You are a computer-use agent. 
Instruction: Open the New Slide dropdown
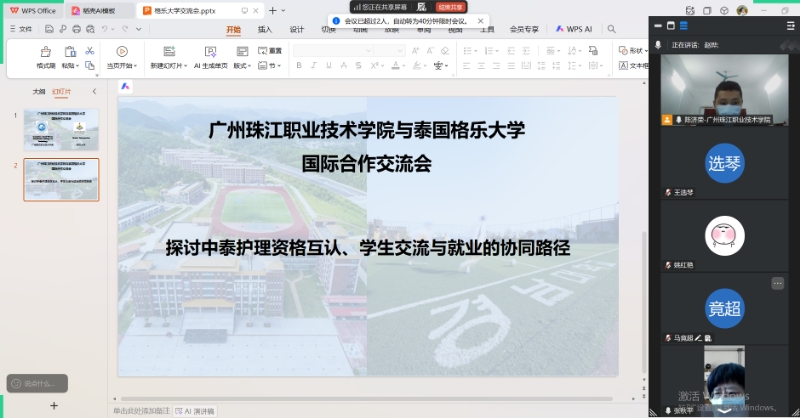167,66
